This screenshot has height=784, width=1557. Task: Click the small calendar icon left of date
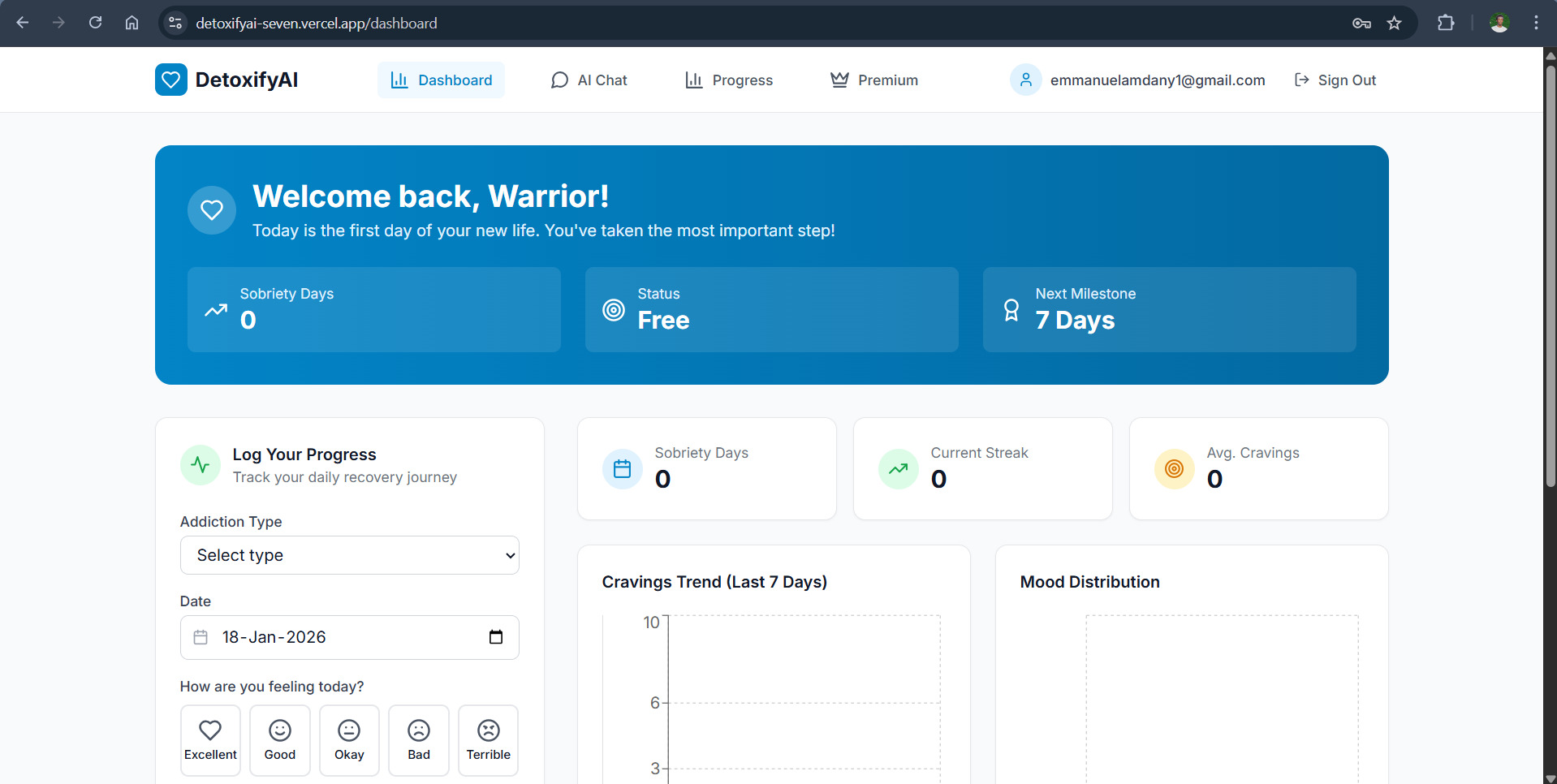point(201,637)
